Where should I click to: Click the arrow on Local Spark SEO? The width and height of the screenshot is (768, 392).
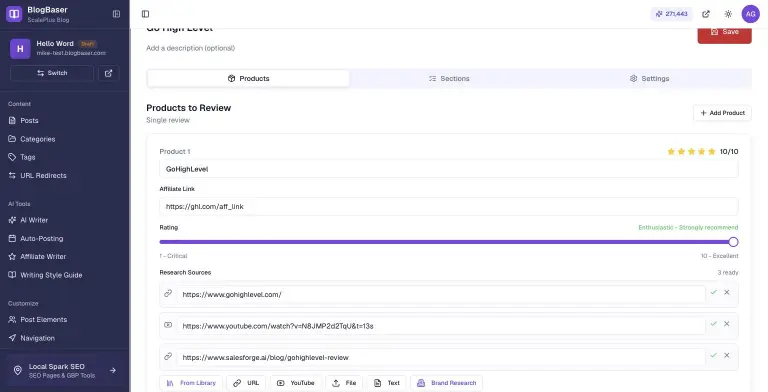(113, 371)
